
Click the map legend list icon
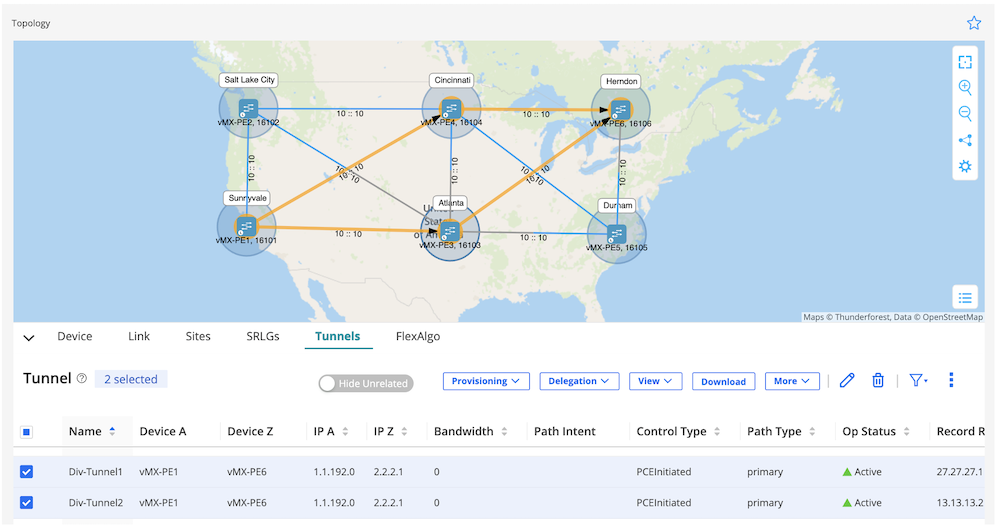(x=965, y=297)
